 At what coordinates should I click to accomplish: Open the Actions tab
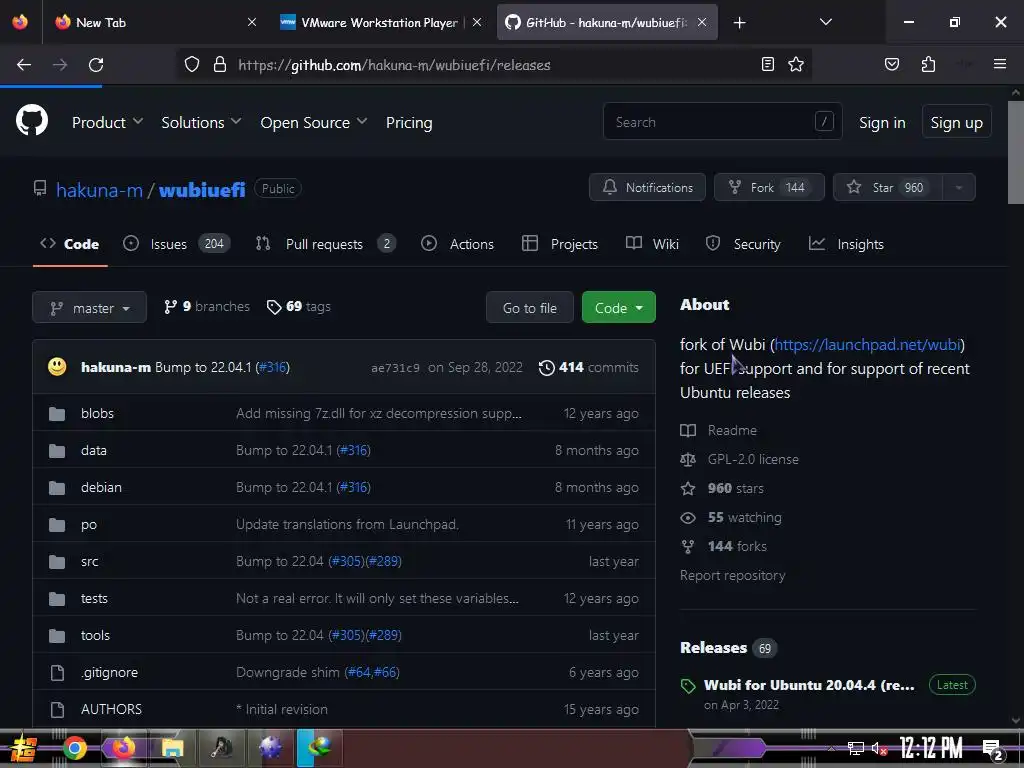(457, 244)
